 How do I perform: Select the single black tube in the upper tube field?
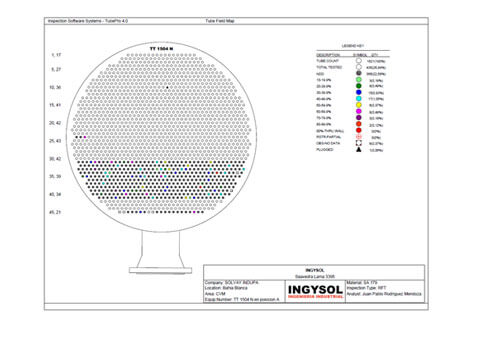tap(167, 87)
